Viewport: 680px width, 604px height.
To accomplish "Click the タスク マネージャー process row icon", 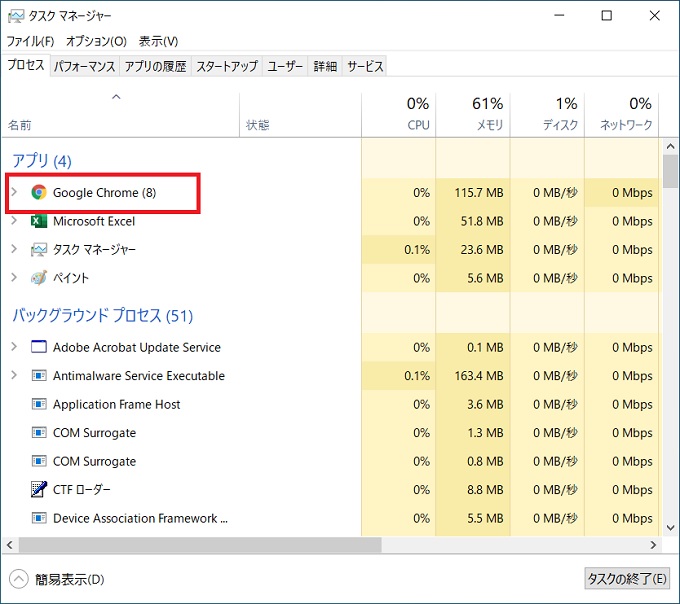I will [39, 250].
